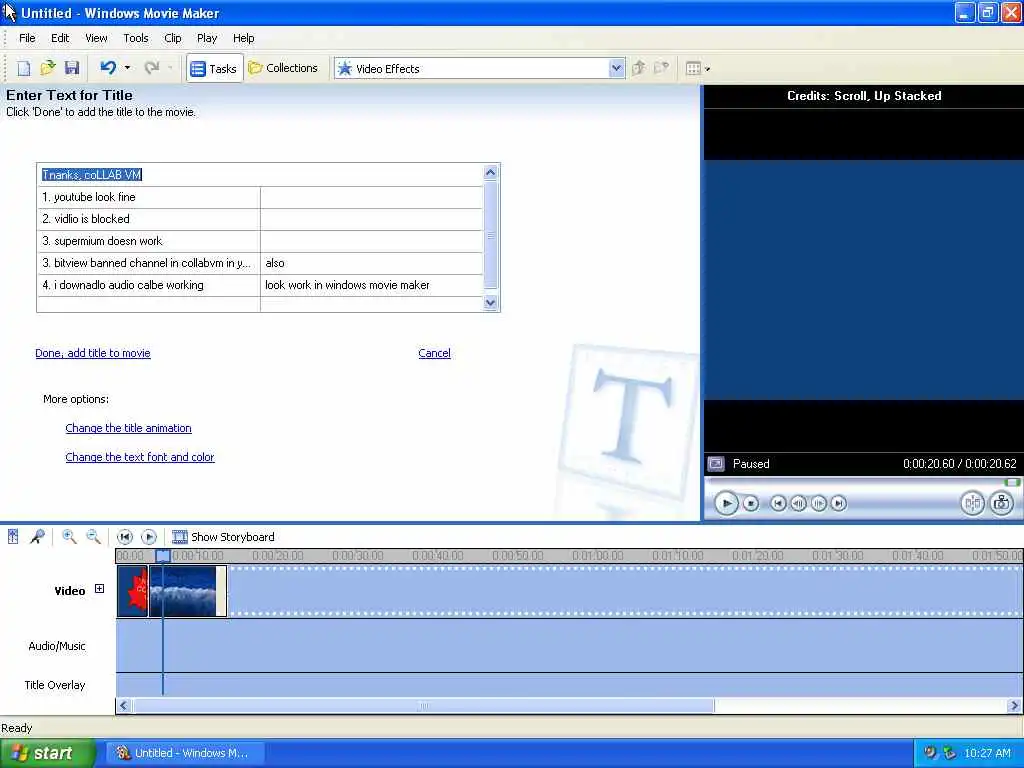Save the project with the floppy disk icon
Screen dimensions: 1024x768
tap(72, 68)
